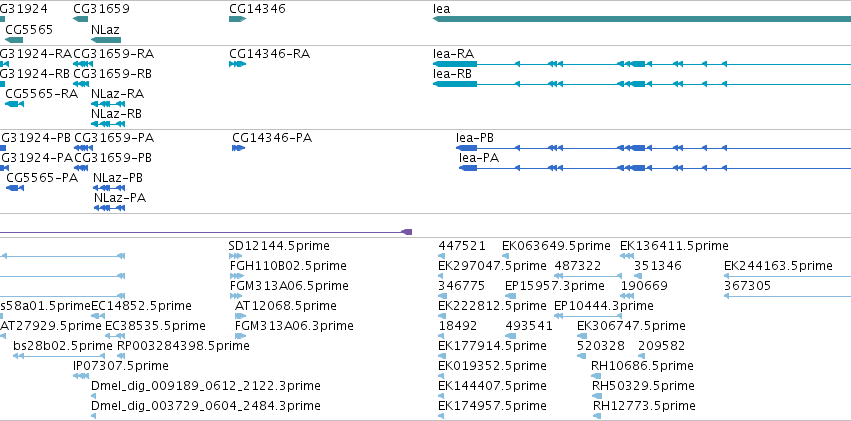Click the lea-PB protein label
Screen dimensions: 851x421
(475, 138)
